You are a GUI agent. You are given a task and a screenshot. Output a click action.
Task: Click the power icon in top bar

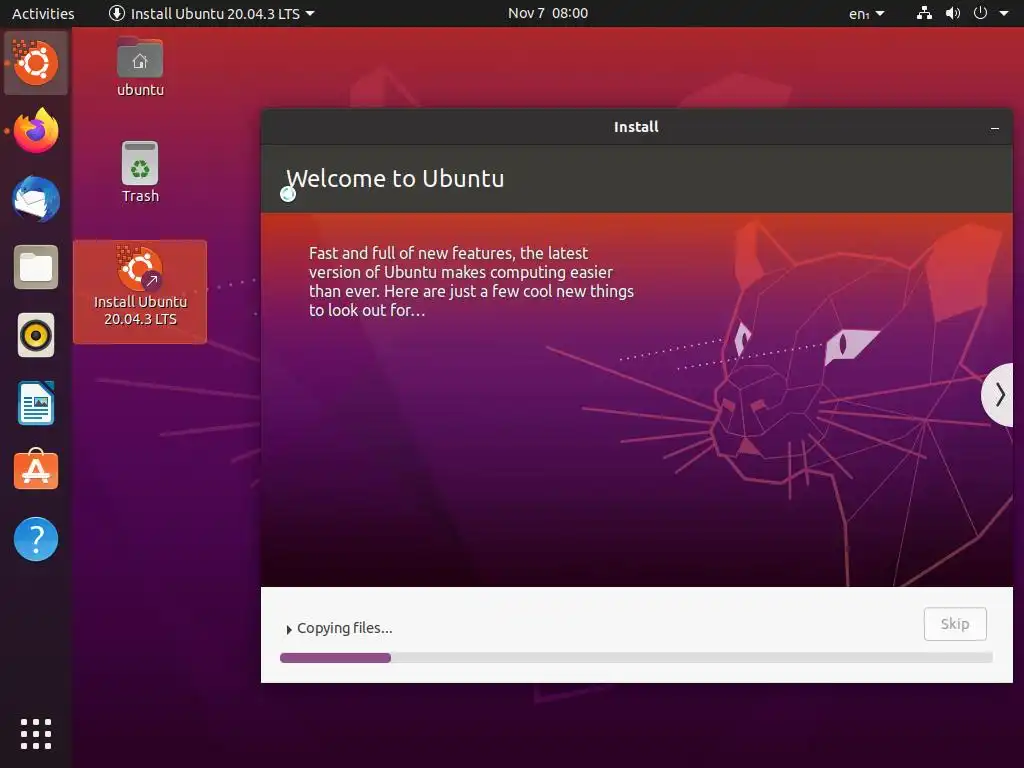click(980, 13)
